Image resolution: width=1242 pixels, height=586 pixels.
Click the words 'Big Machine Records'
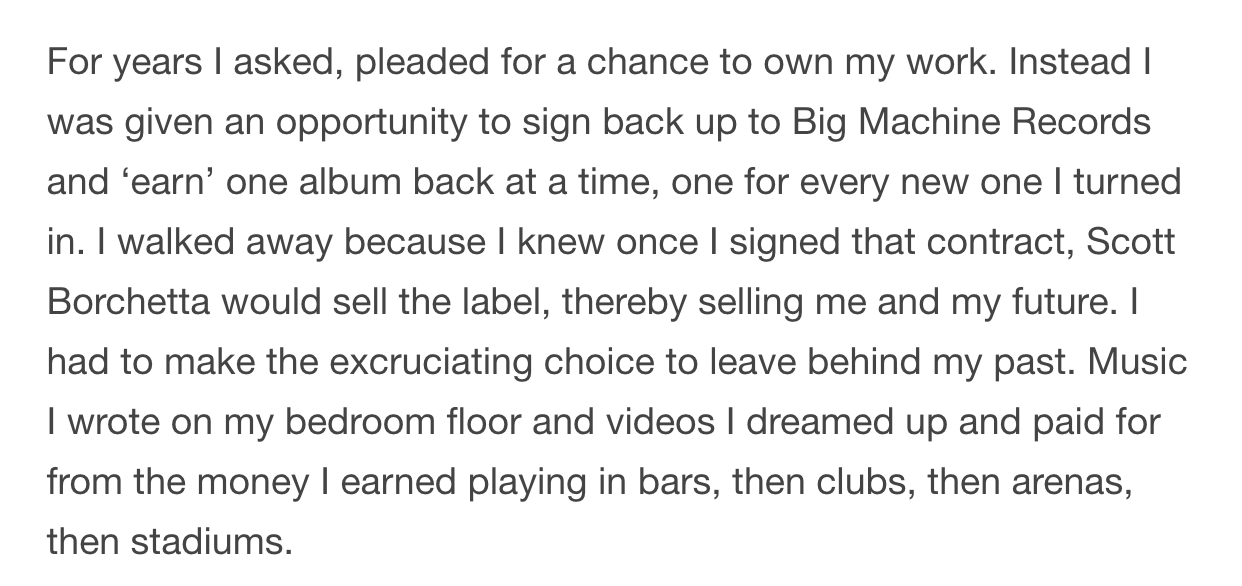972,123
